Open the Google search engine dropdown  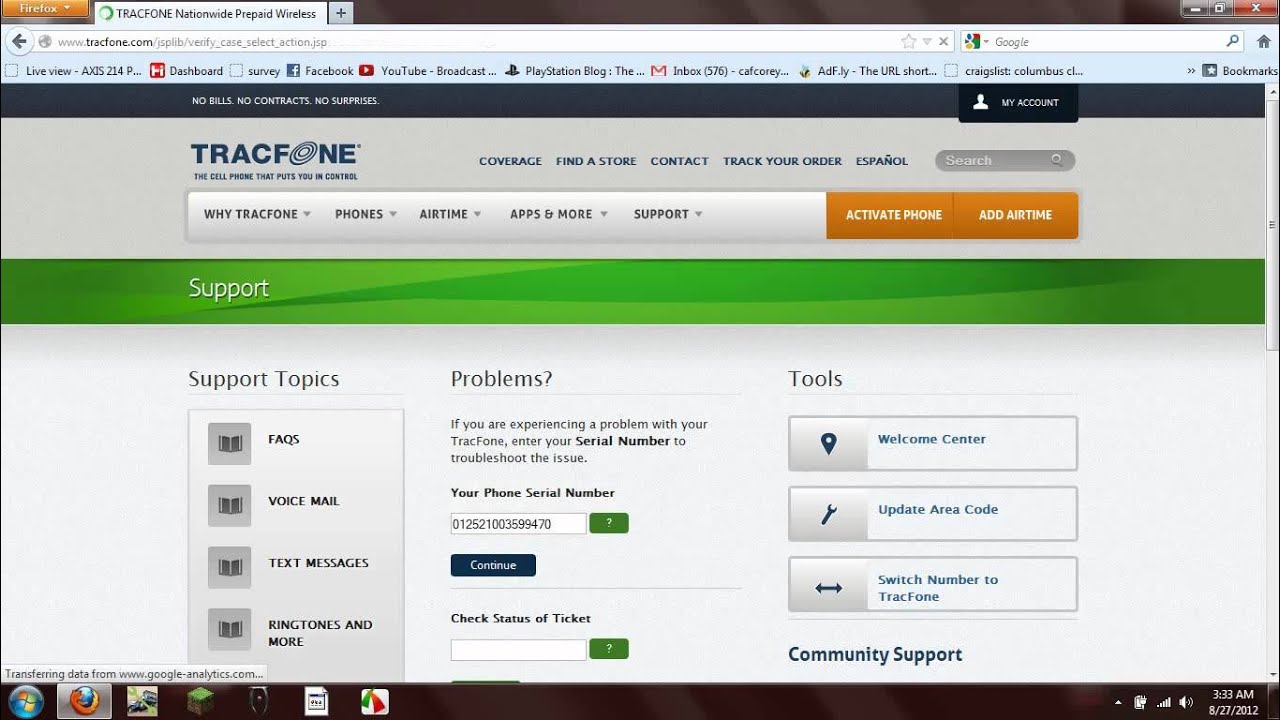pyautogui.click(x=977, y=42)
